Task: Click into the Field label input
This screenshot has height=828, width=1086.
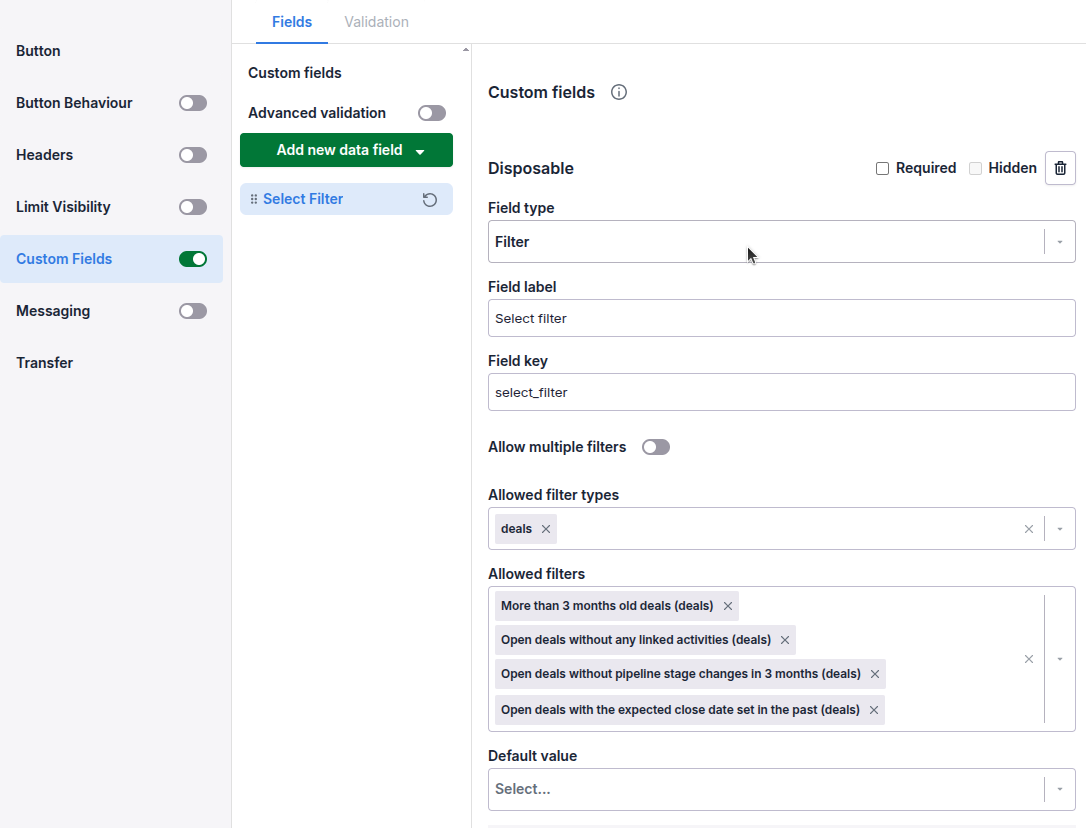Action: pyautogui.click(x=781, y=319)
